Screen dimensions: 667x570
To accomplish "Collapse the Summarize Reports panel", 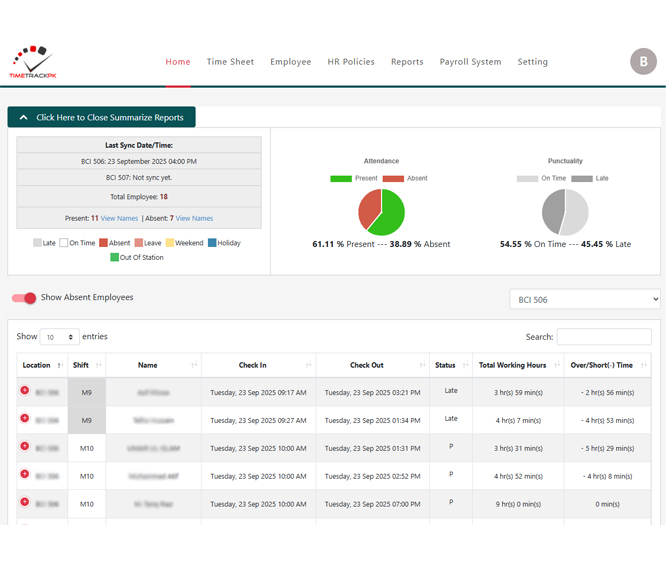I will (x=102, y=117).
